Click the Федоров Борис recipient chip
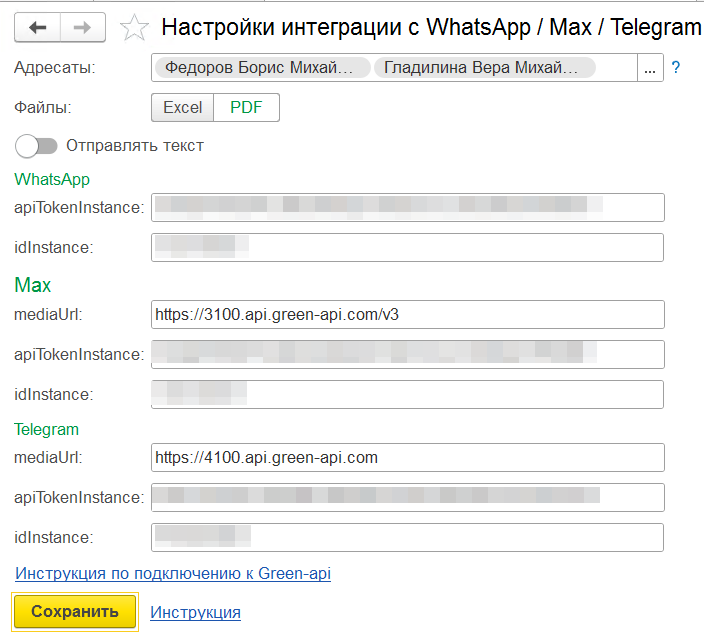This screenshot has height=641, width=704. (263, 68)
